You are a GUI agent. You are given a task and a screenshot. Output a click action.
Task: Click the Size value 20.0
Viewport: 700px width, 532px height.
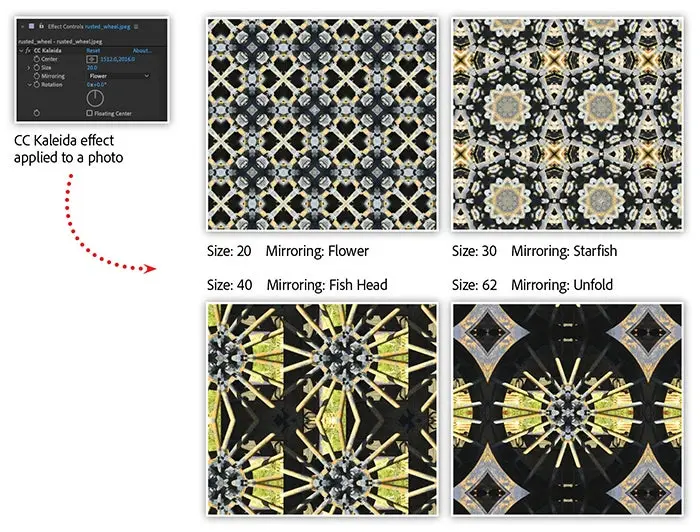[x=92, y=67]
